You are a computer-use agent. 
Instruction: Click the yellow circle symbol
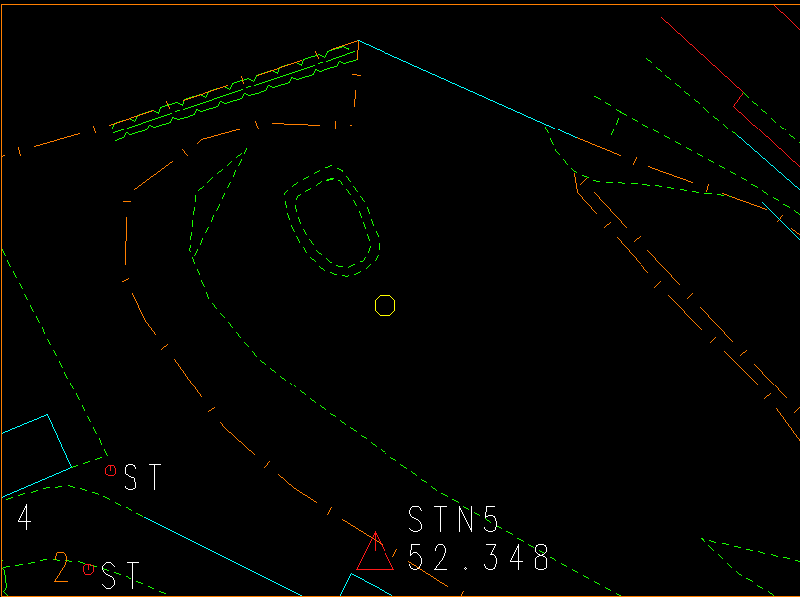pos(385,305)
